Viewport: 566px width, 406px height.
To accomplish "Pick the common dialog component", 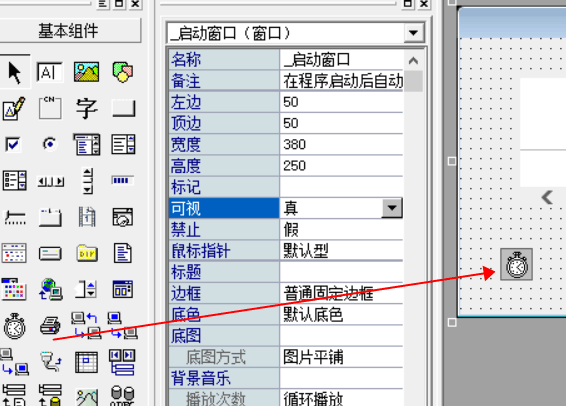I will [x=123, y=289].
